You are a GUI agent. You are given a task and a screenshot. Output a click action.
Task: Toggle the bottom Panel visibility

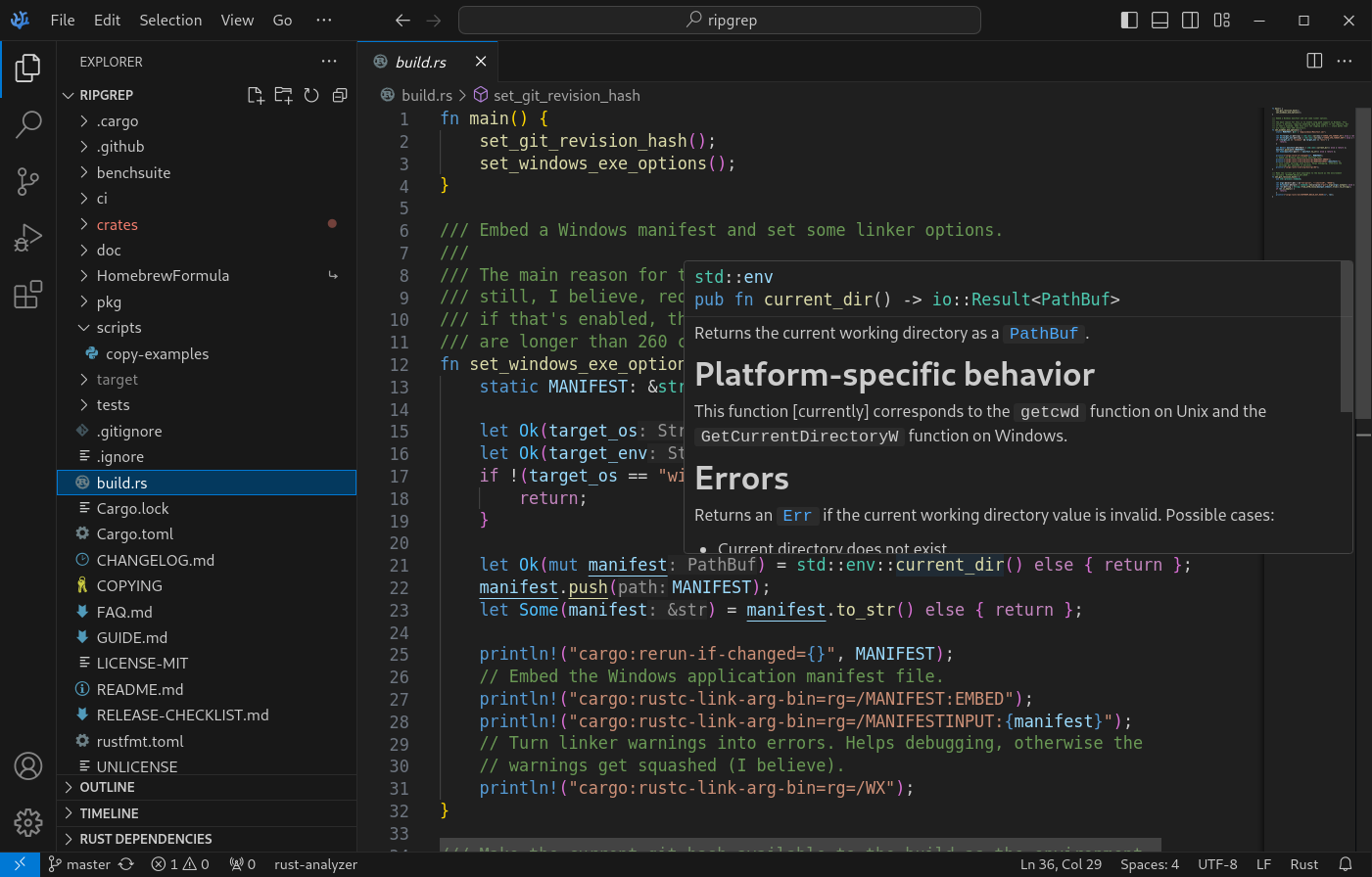coord(1160,20)
